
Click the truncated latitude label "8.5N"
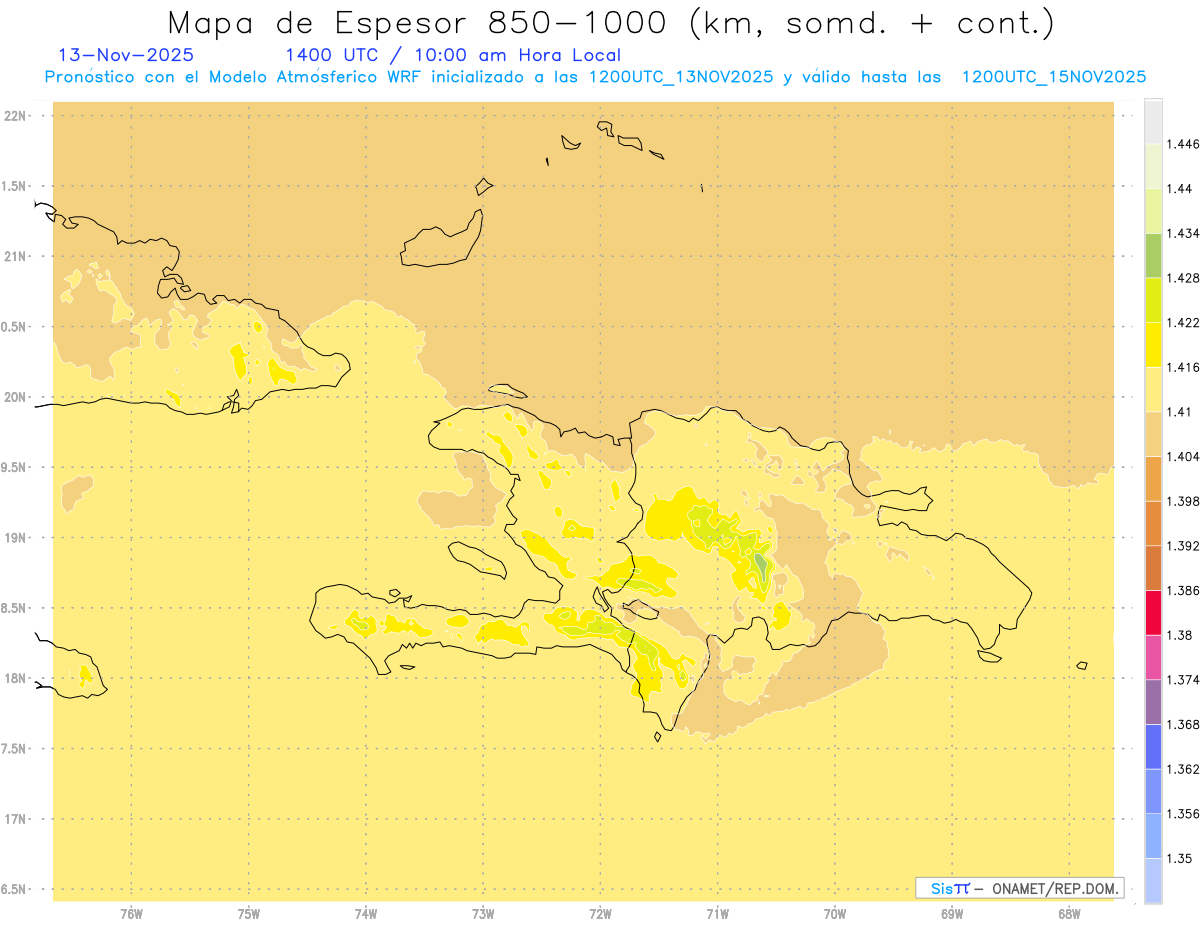coord(14,608)
